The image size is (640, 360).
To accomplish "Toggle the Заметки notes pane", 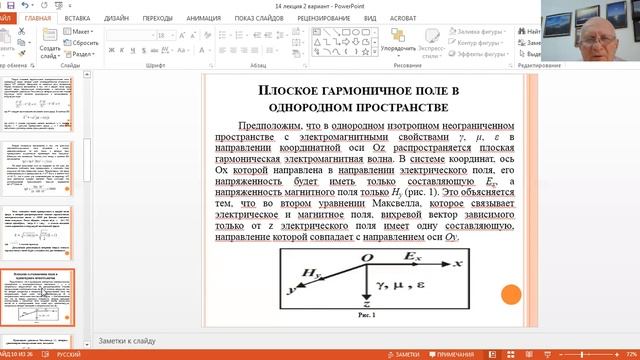I will tap(403, 355).
